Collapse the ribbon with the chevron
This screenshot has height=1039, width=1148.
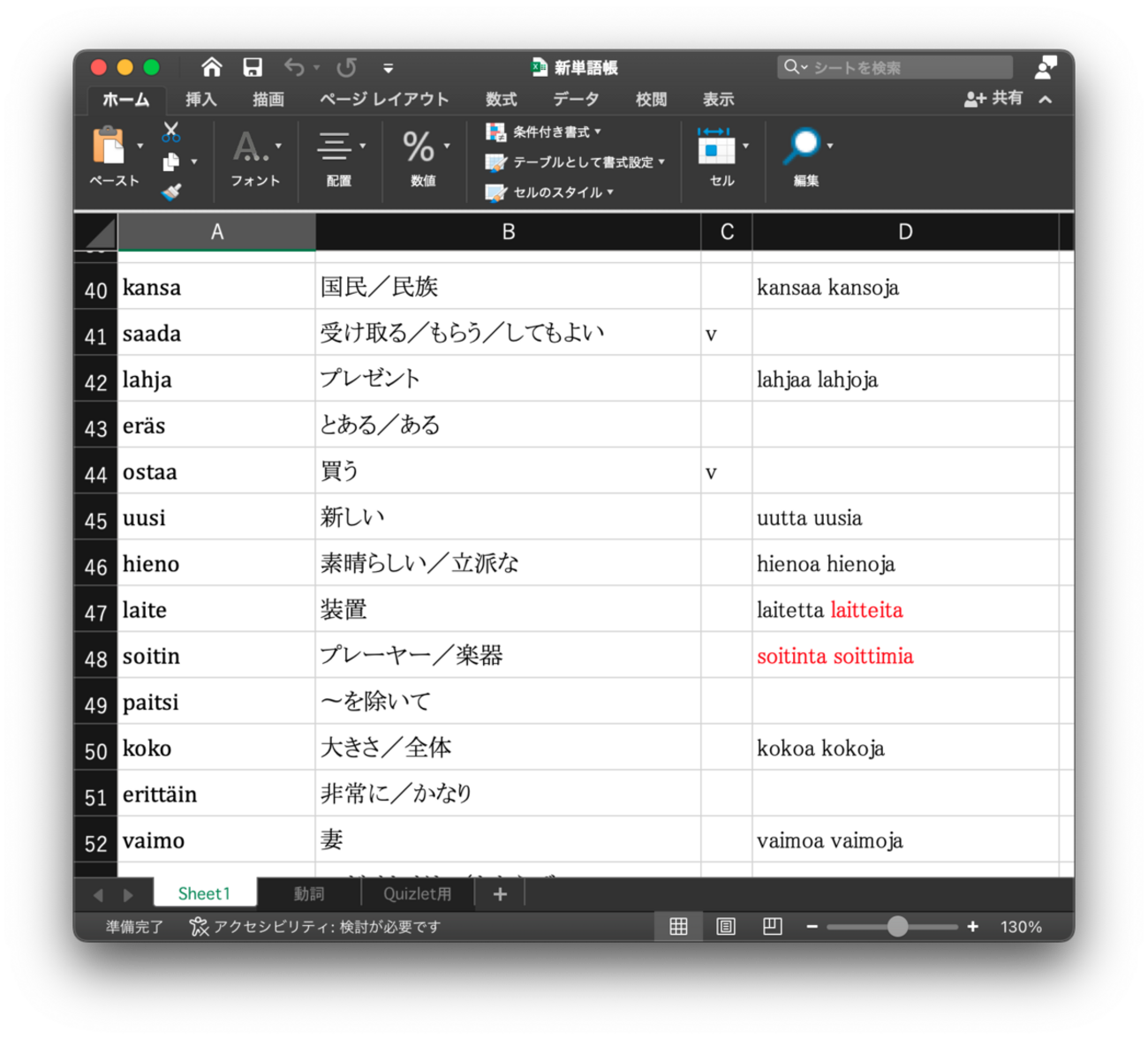tap(1046, 100)
